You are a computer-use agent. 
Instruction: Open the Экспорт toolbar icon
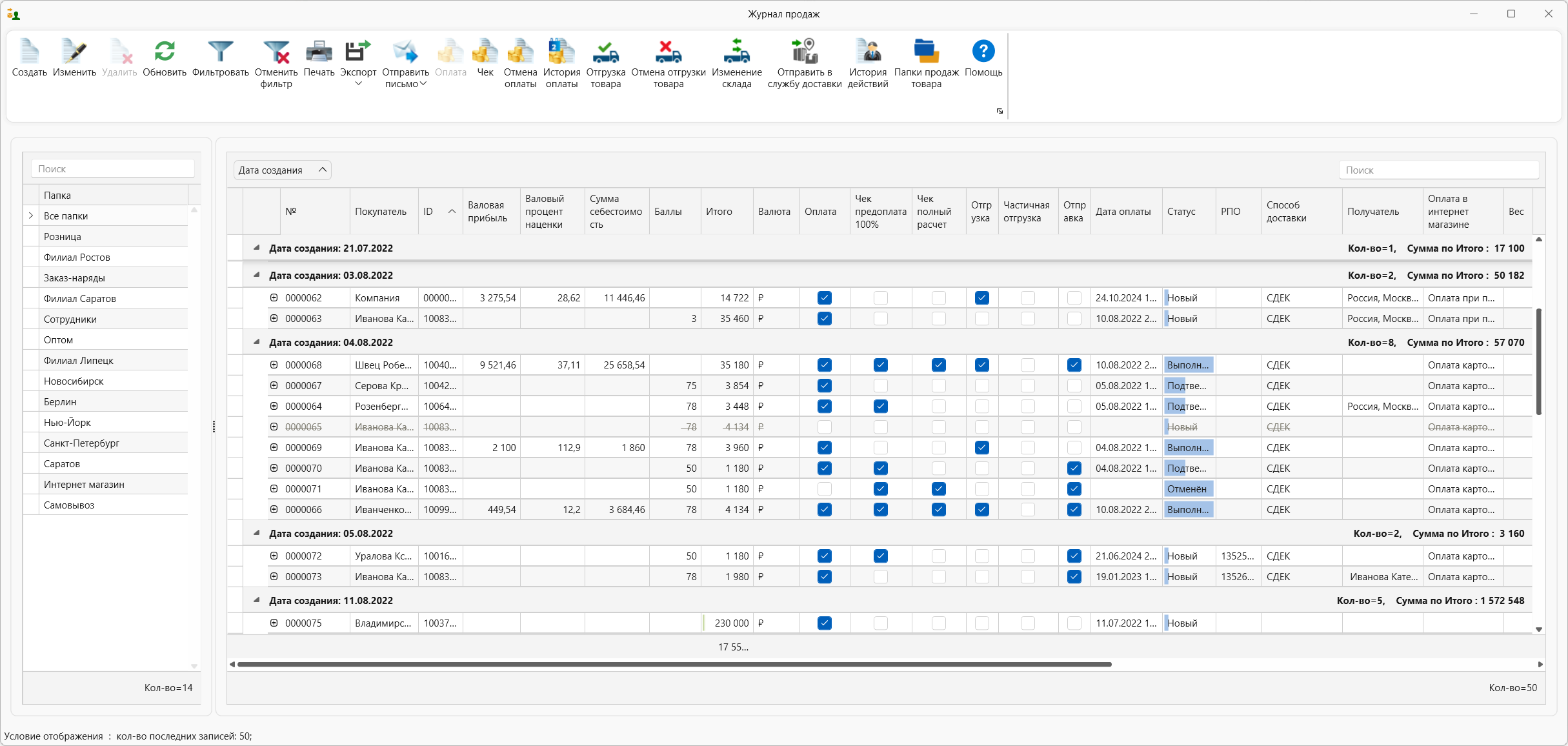pos(358,52)
